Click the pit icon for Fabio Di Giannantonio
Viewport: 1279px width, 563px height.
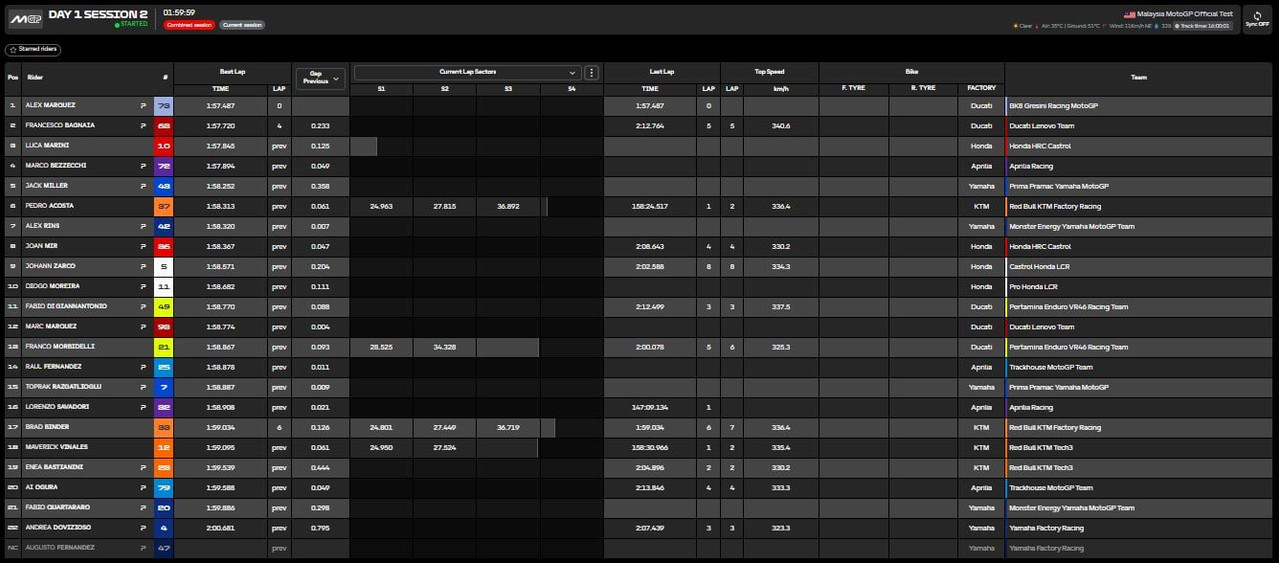(142, 306)
